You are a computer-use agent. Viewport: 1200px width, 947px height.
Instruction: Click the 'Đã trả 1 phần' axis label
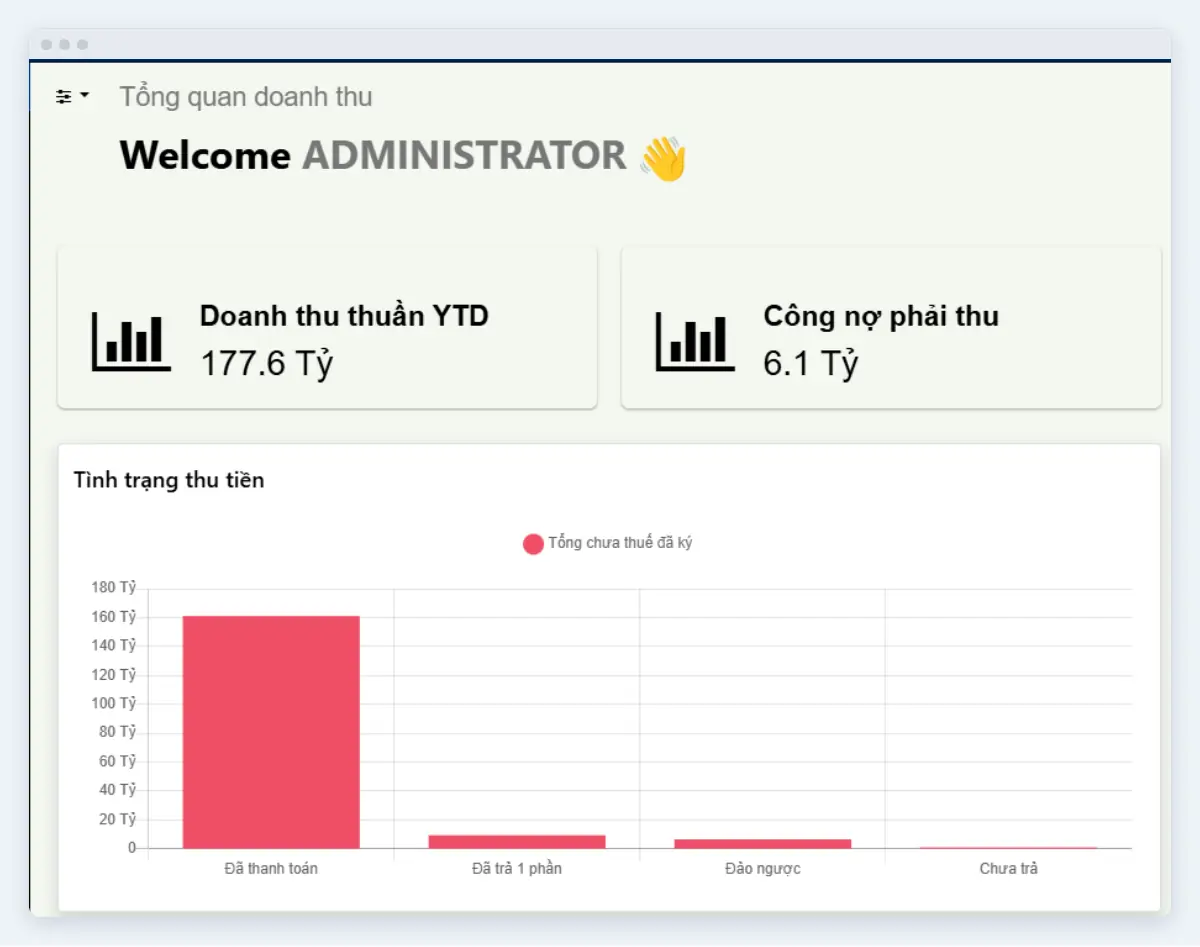point(517,868)
